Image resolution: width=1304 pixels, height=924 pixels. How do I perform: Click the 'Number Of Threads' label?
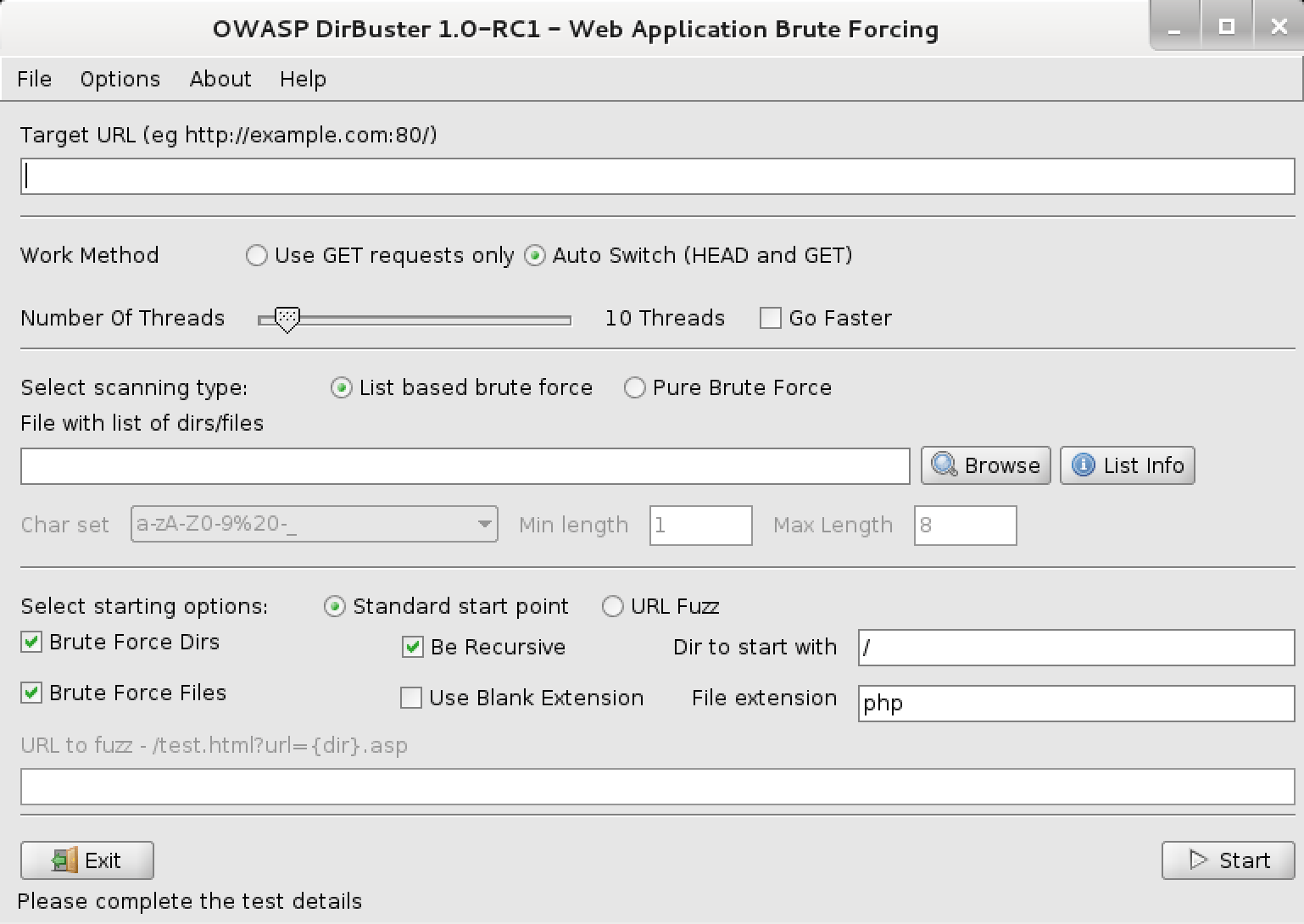pos(122,318)
